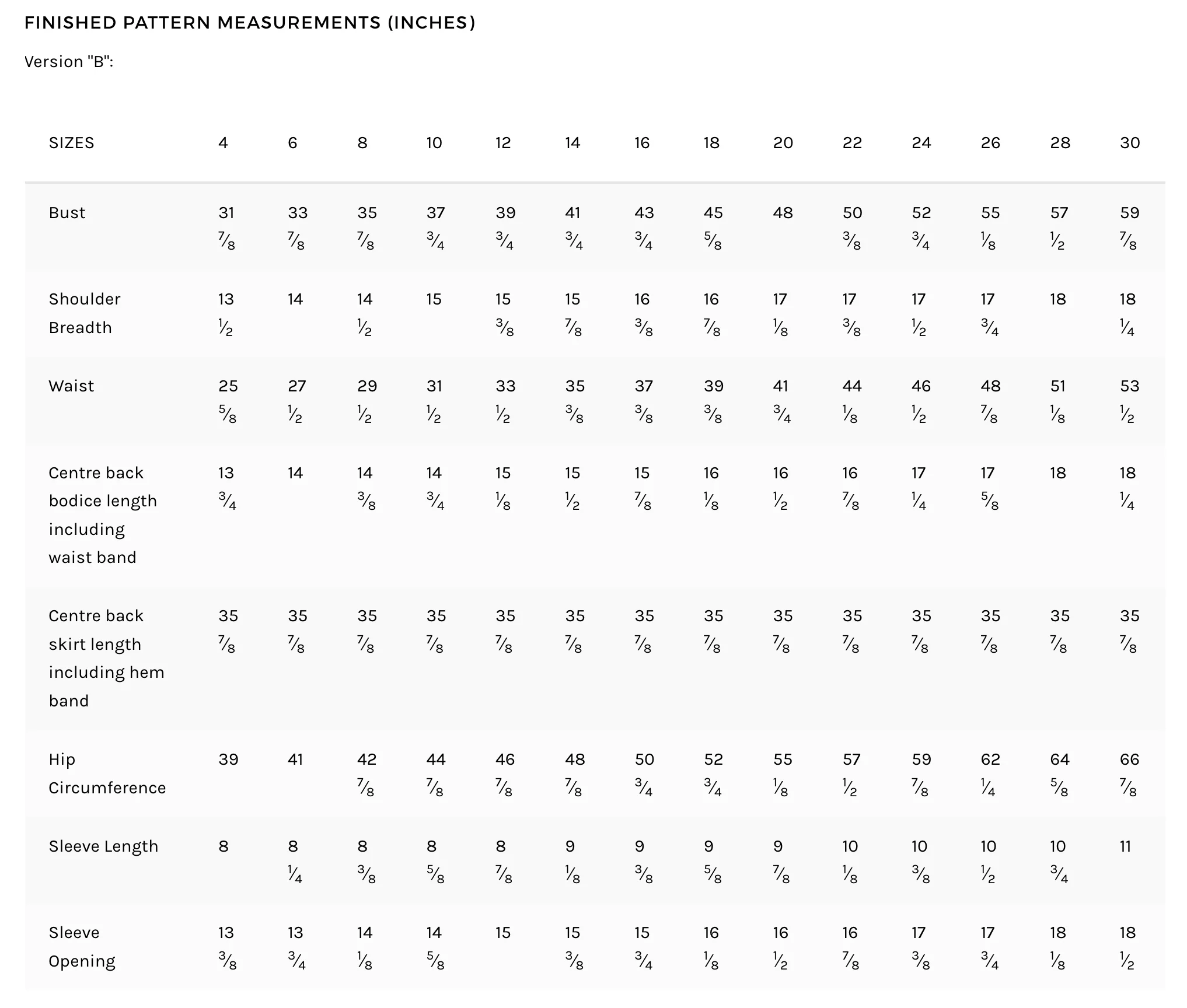This screenshot has width=1187, height=1008.
Task: Click the Sleeve Opening value 15 for size 12
Action: (503, 933)
